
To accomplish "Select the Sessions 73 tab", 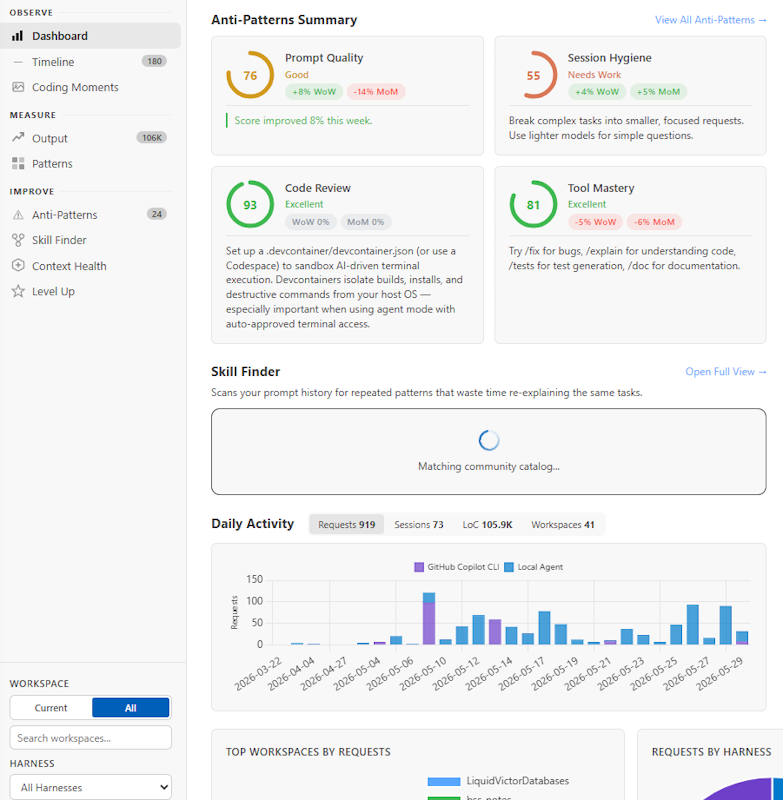I will coord(419,524).
